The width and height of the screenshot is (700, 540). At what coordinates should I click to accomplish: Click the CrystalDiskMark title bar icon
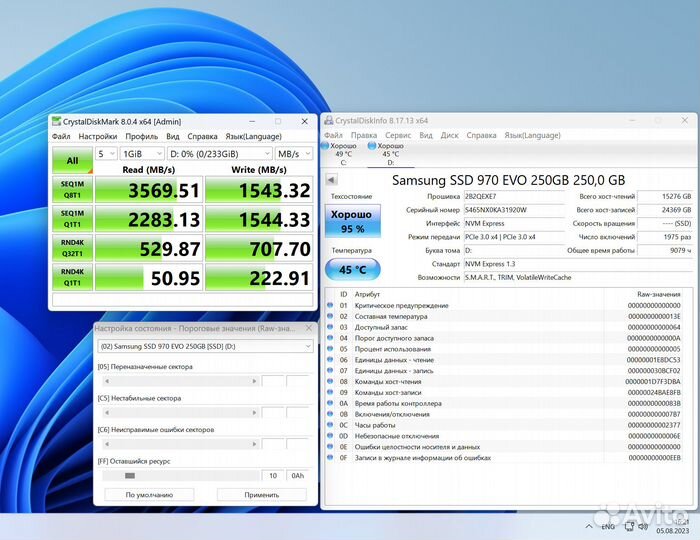click(x=56, y=121)
